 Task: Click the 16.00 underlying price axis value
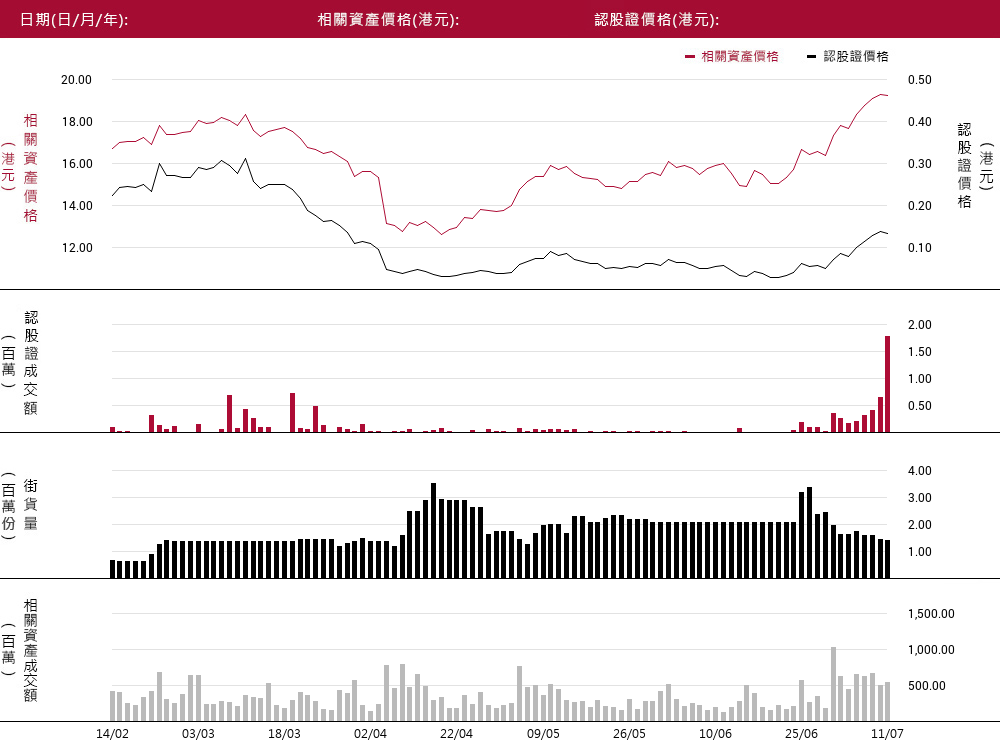tap(77, 164)
